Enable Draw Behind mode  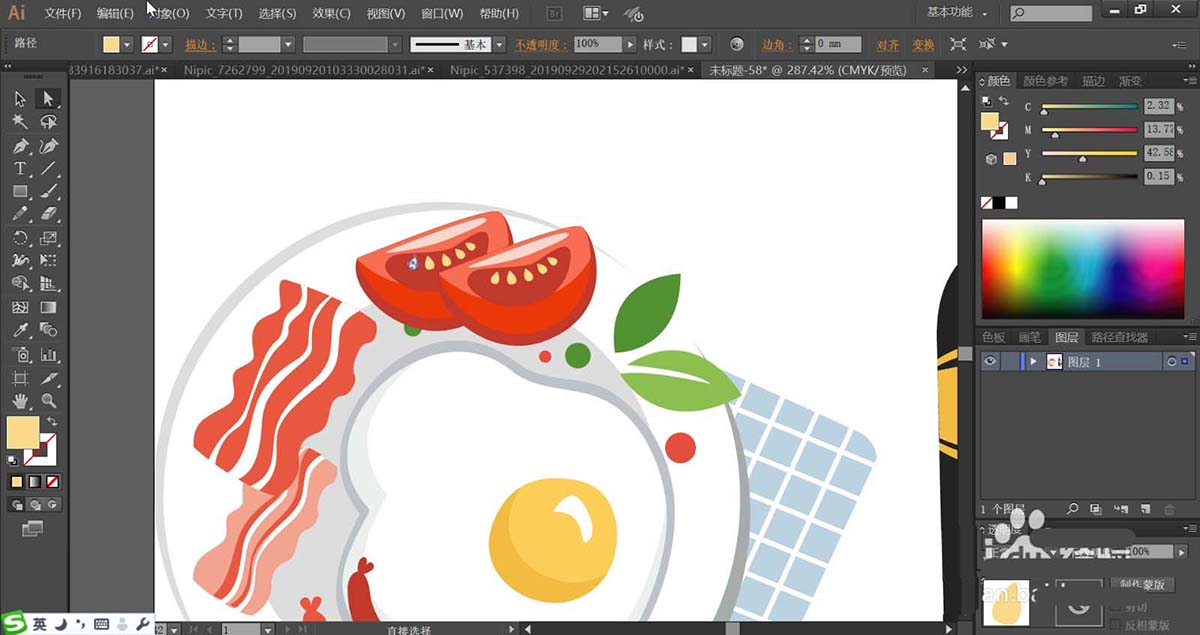click(33, 505)
